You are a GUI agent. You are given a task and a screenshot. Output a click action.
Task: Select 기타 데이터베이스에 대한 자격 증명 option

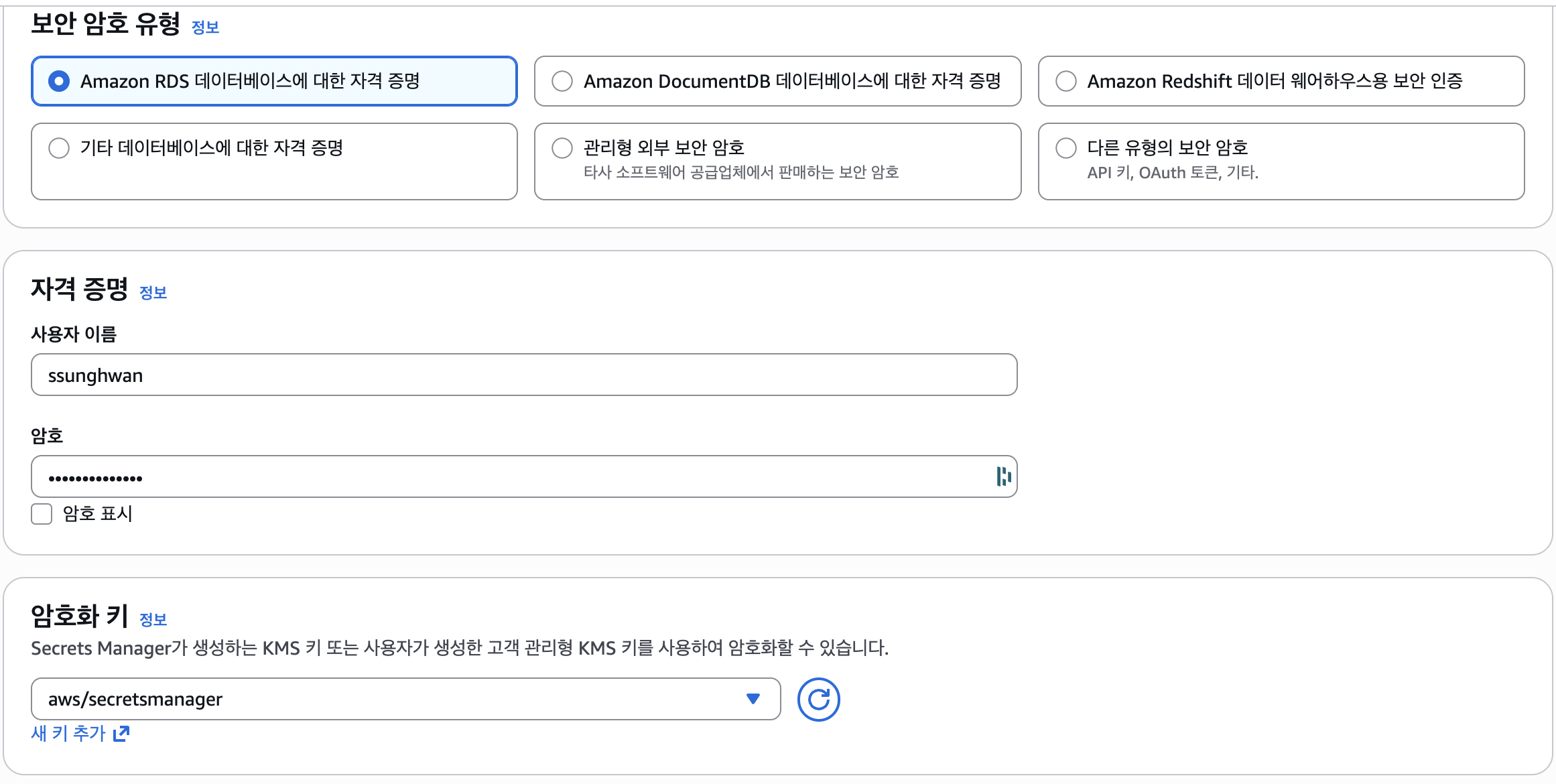(x=274, y=161)
